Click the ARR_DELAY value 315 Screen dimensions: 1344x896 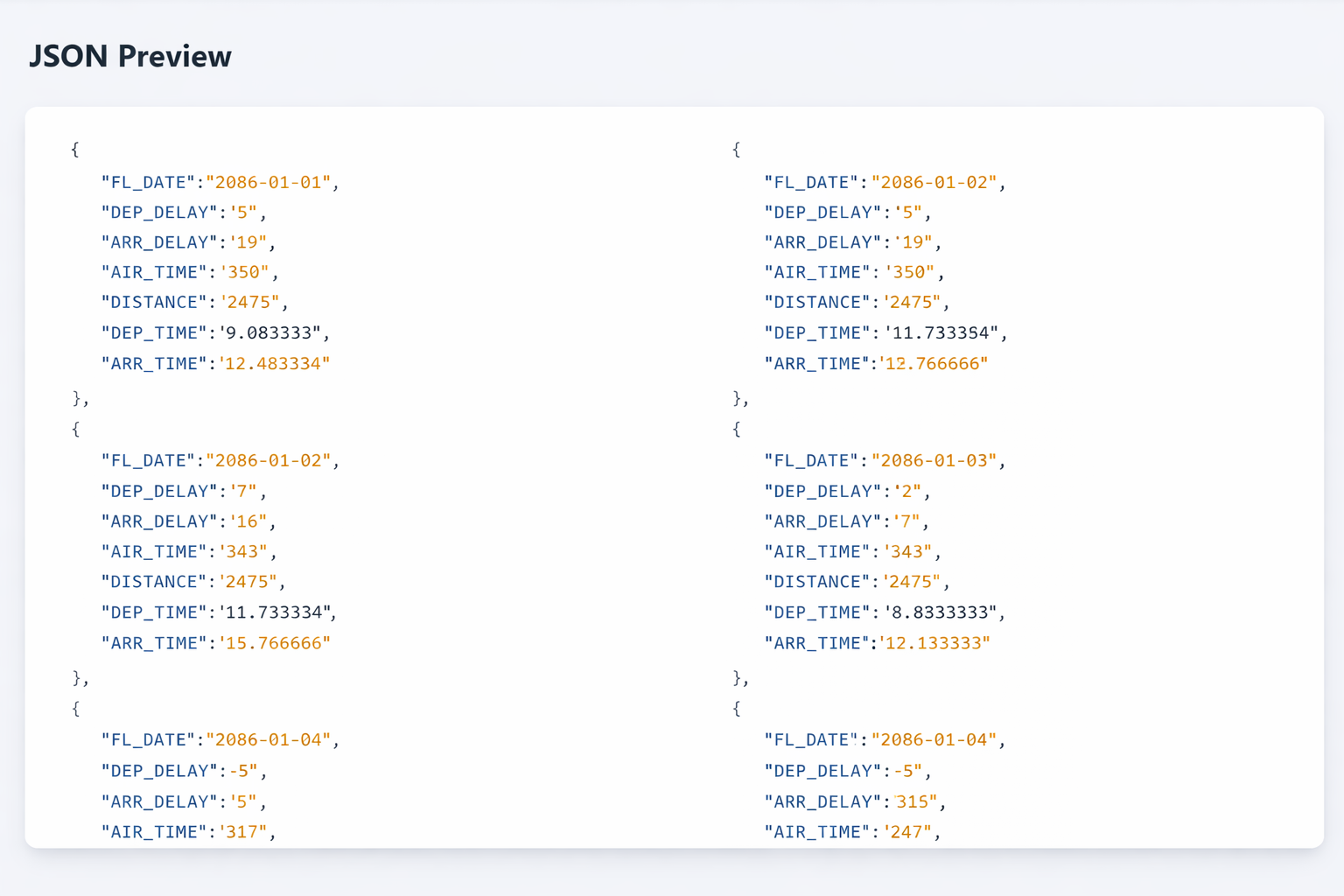(914, 801)
